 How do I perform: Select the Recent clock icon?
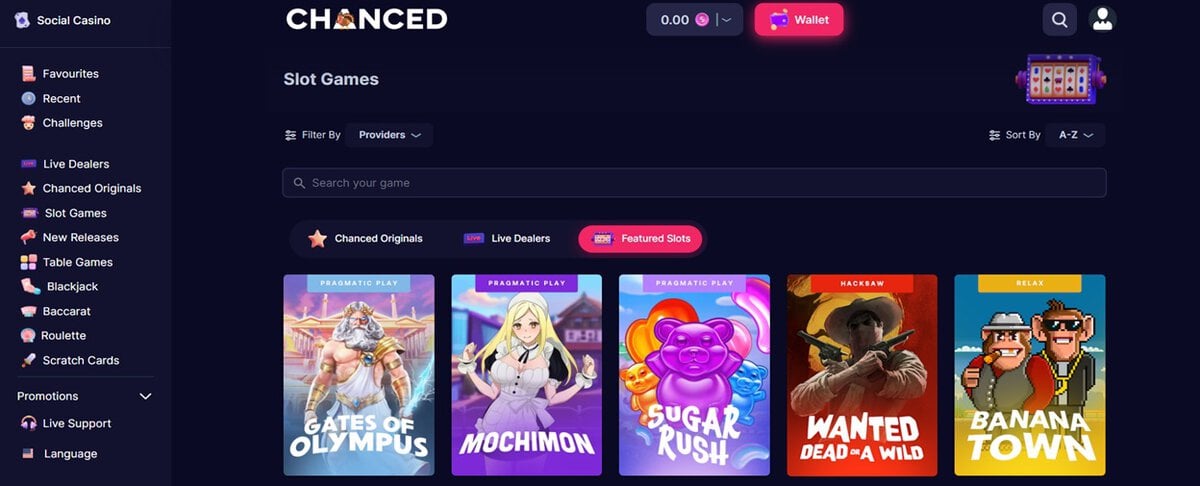point(28,98)
